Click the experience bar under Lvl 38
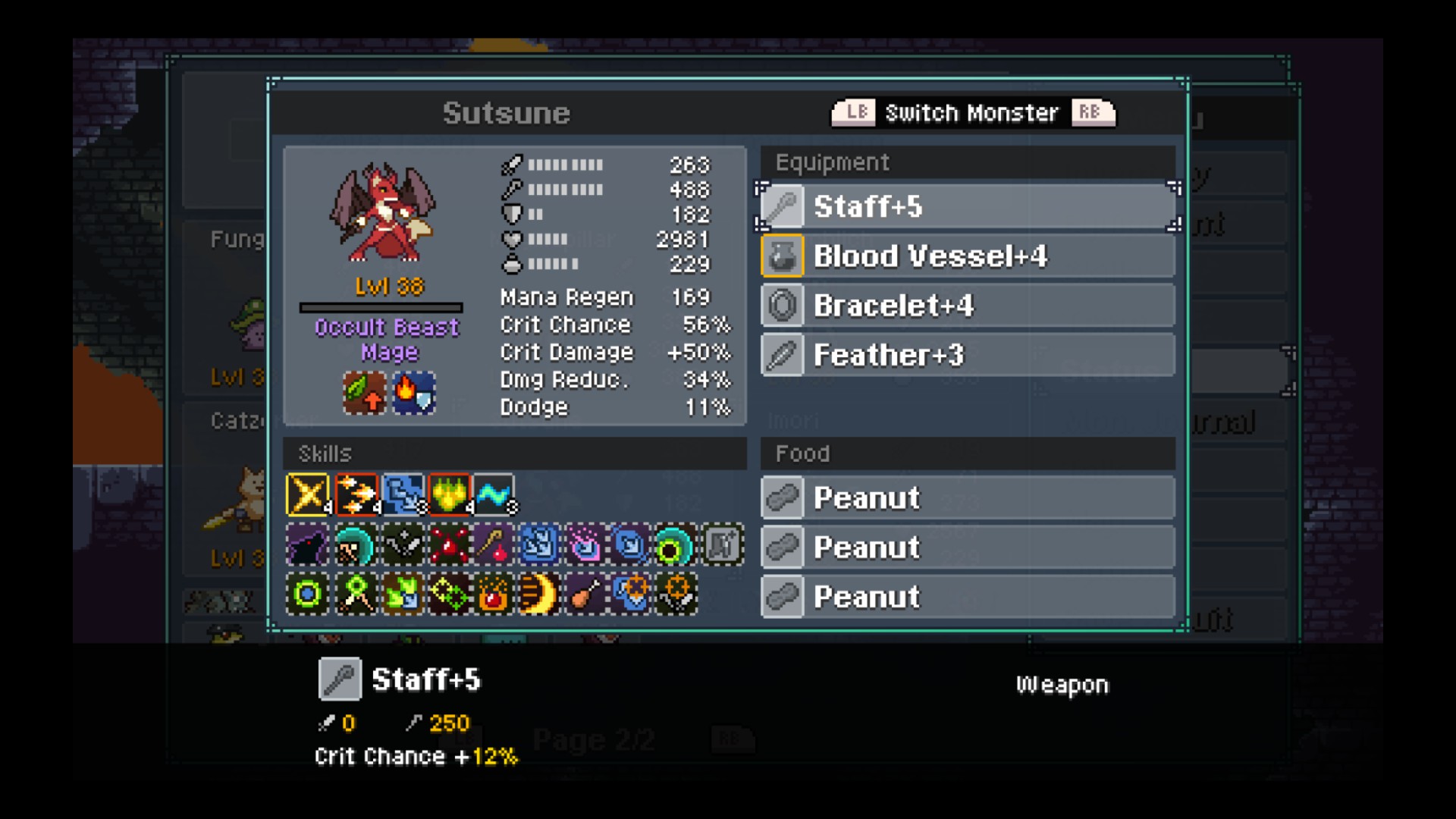 (x=381, y=308)
